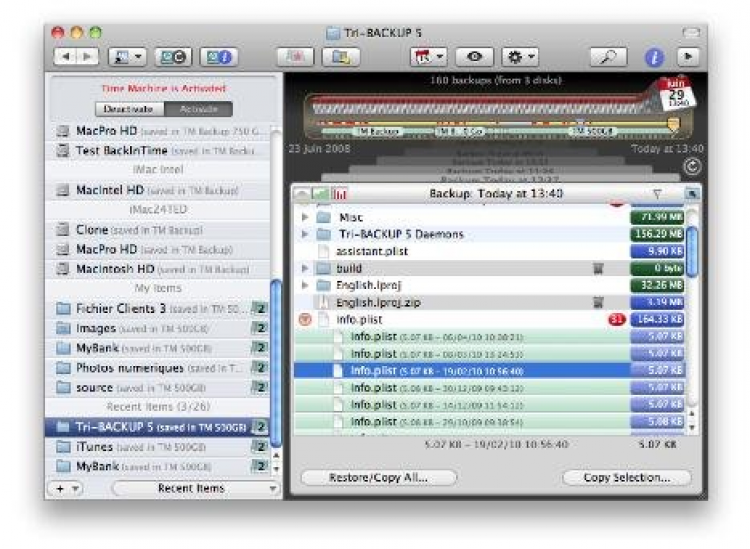Select Photos numeriques in My Items
The width and height of the screenshot is (750, 549).
[158, 368]
